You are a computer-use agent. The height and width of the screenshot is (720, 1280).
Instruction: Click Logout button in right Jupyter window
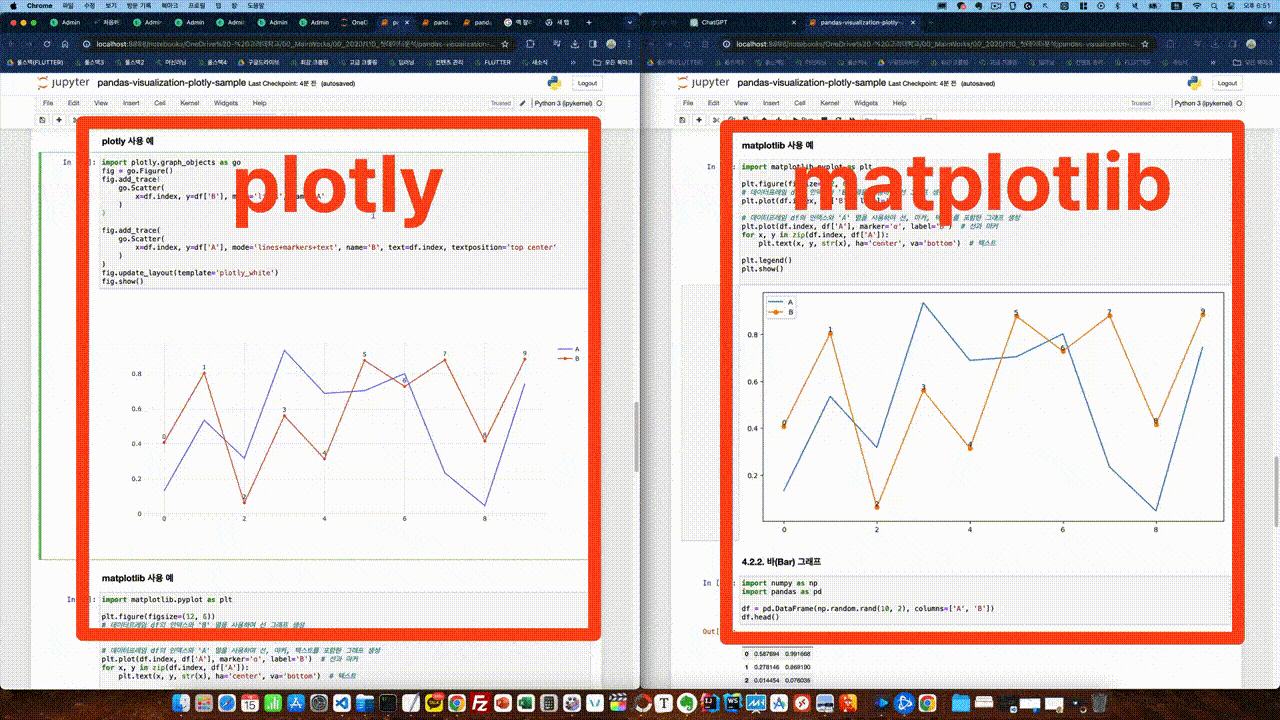coord(1227,83)
